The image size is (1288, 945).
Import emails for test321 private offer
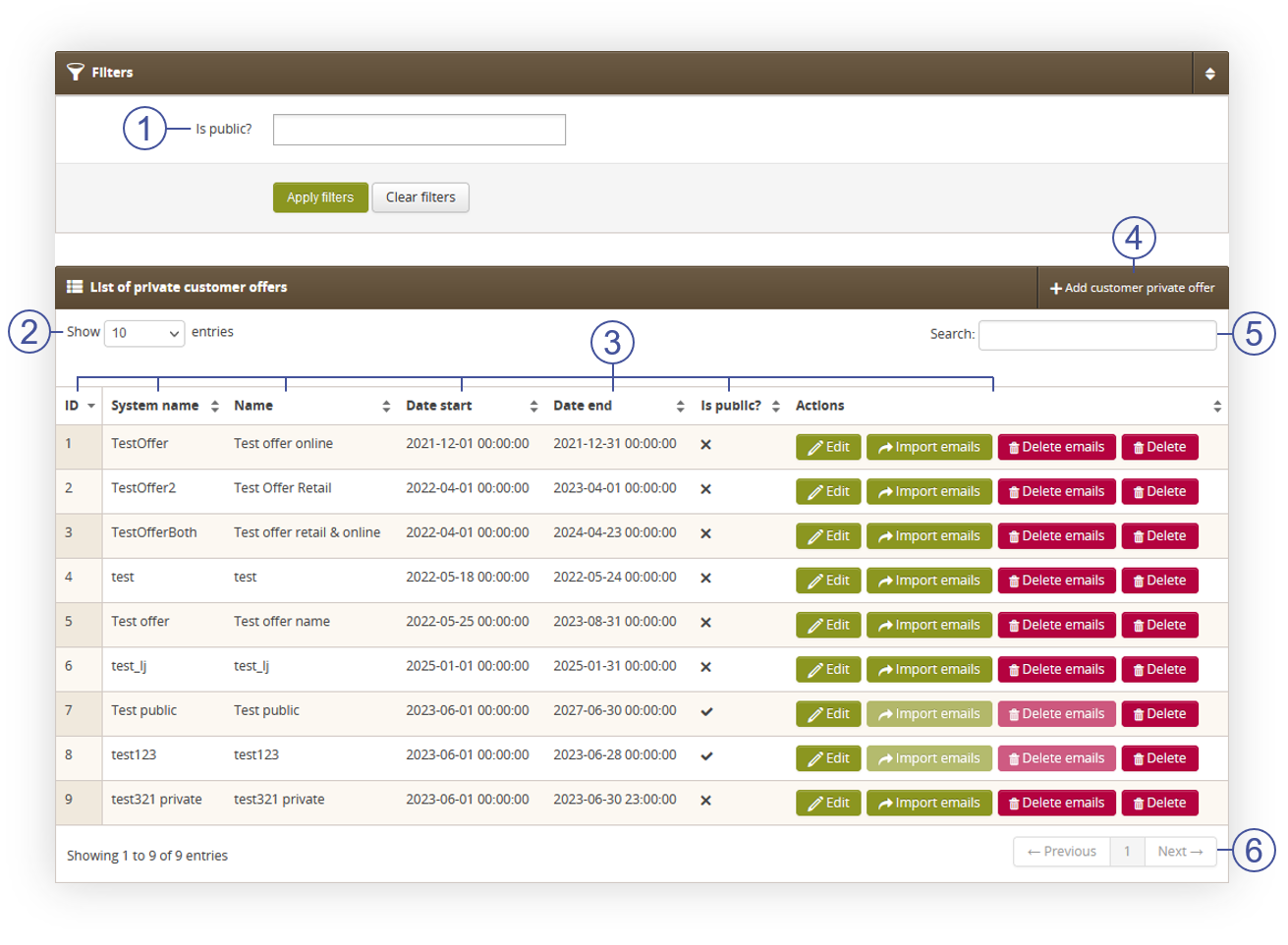pos(929,804)
